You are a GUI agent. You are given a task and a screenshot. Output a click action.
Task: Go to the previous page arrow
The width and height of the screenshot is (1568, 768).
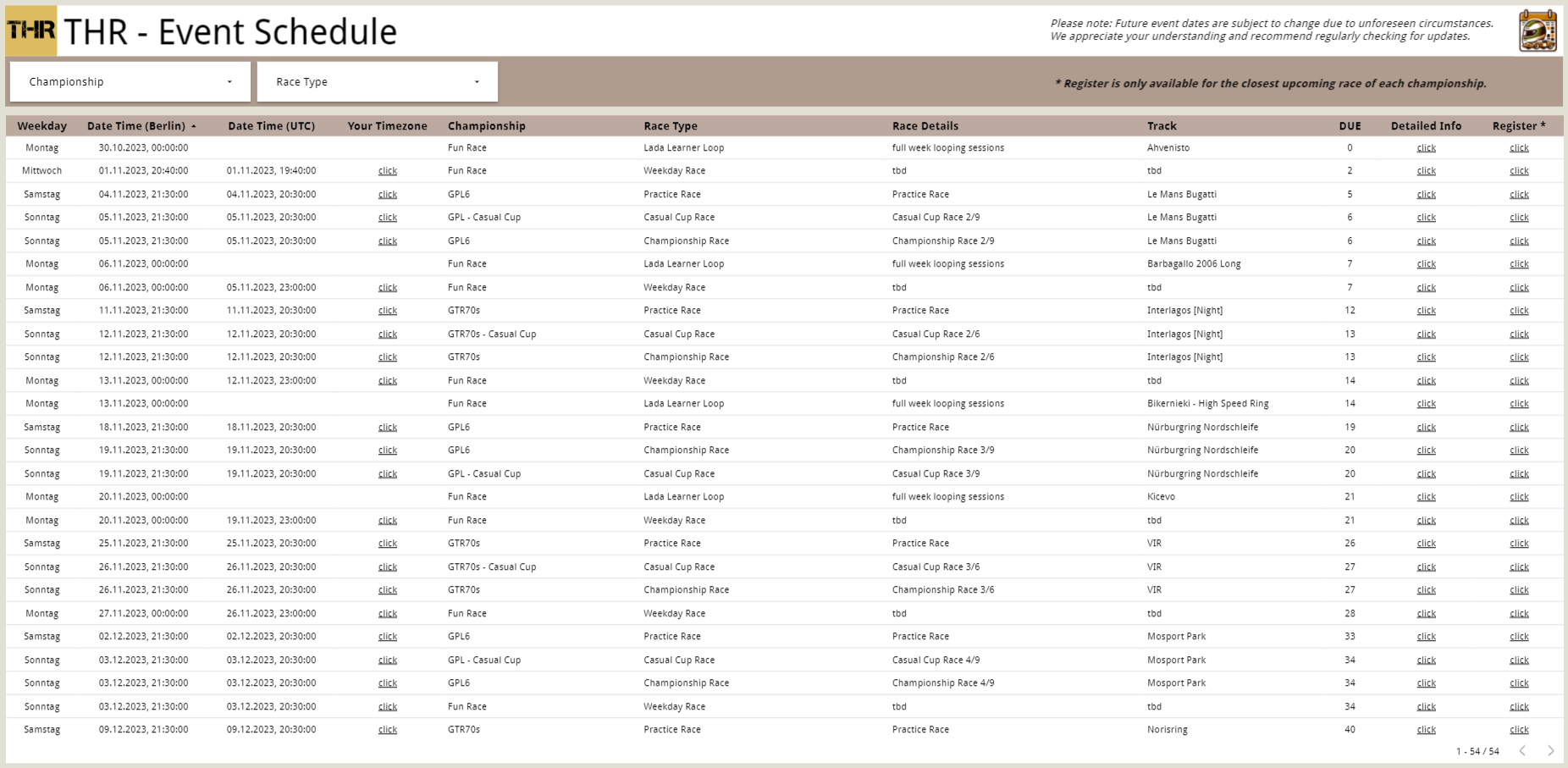tap(1522, 751)
